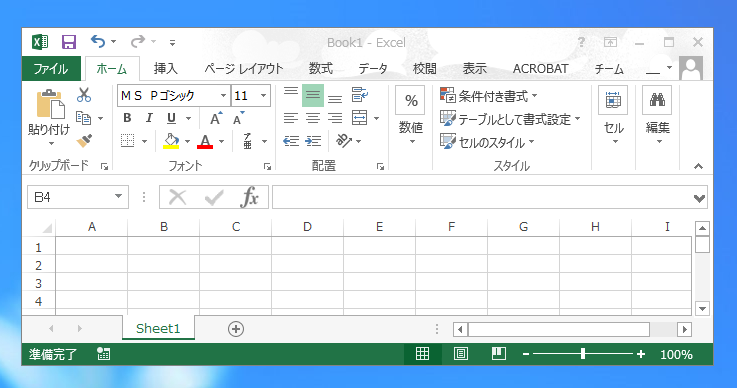Click zoom in plus button
737x388 pixels.
point(641,354)
